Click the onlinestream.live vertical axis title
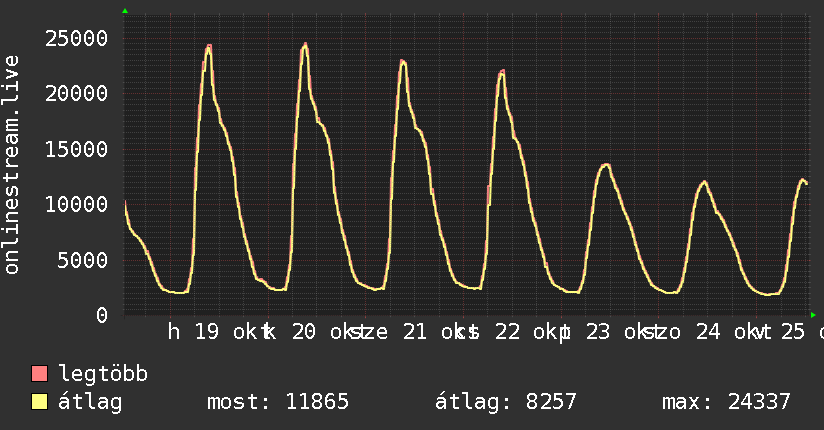The height and width of the screenshot is (430, 824). pos(12,165)
